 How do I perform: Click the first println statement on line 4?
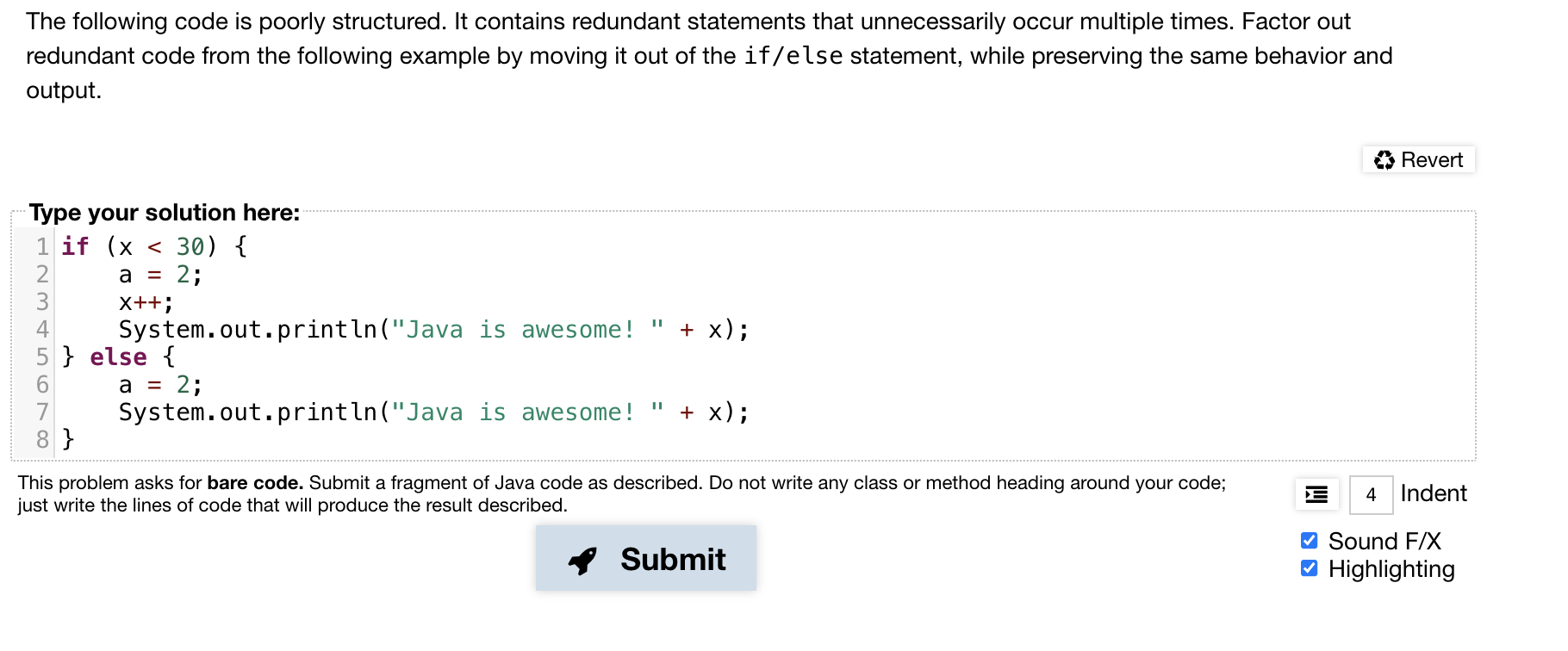(x=434, y=330)
